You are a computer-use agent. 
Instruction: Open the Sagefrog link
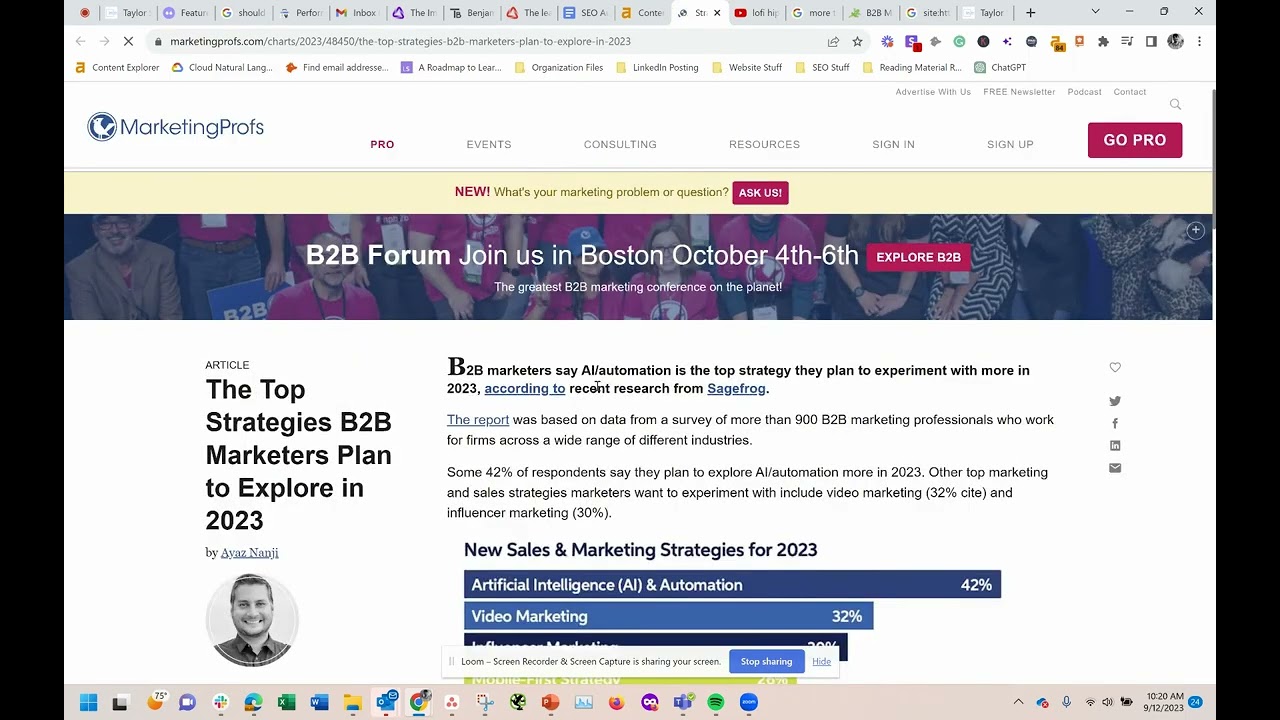coord(736,389)
